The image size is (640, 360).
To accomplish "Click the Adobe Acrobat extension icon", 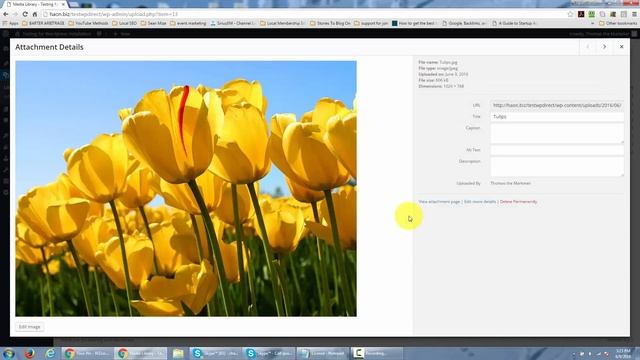I will click(x=581, y=14).
